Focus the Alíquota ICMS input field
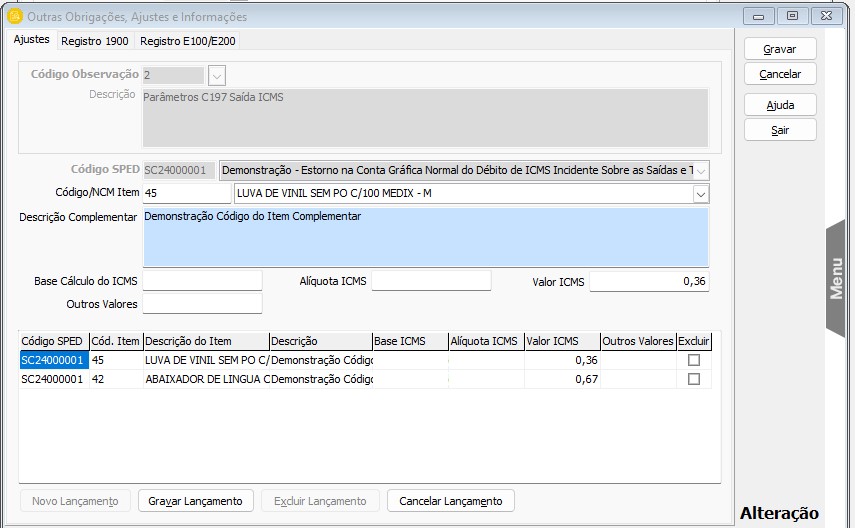Screen dimensions: 855x528 click(431, 281)
